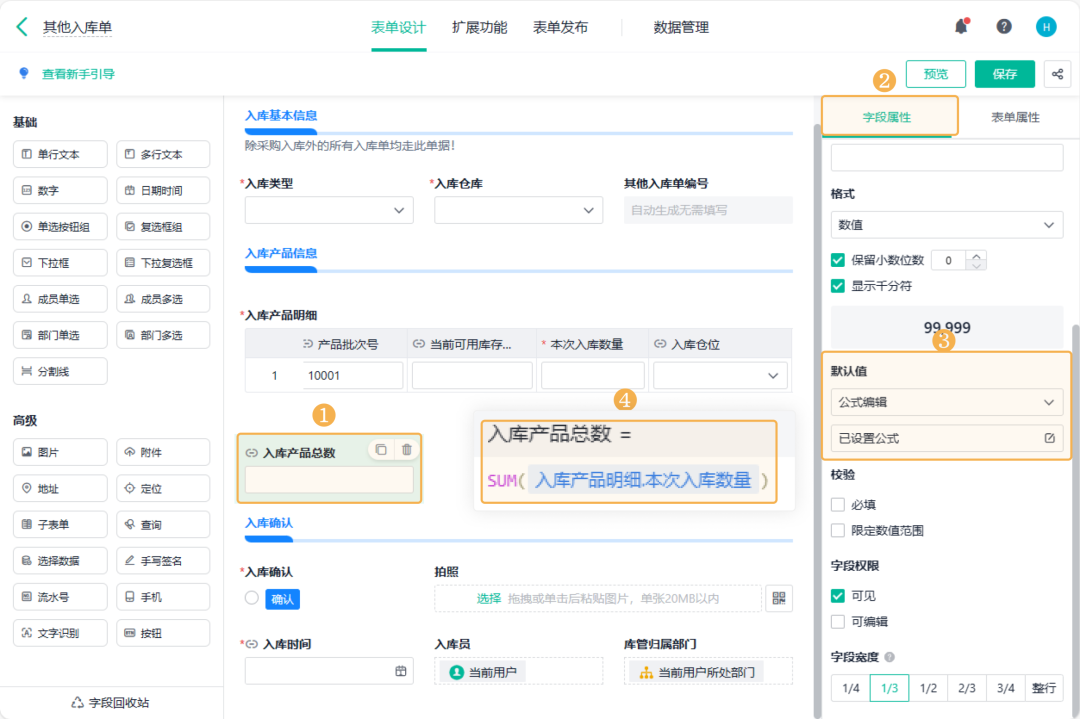1080x719 pixels.
Task: Open 字段属性 panel tab
Action: (x=887, y=117)
